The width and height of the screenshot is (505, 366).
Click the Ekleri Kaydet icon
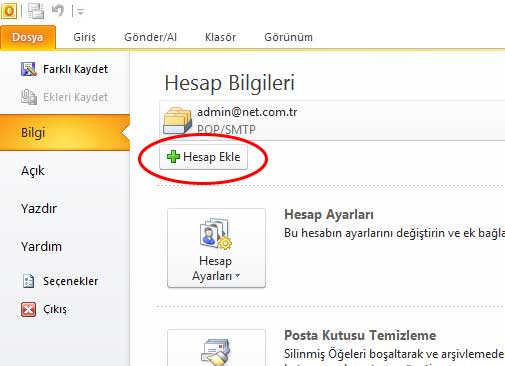[29, 97]
